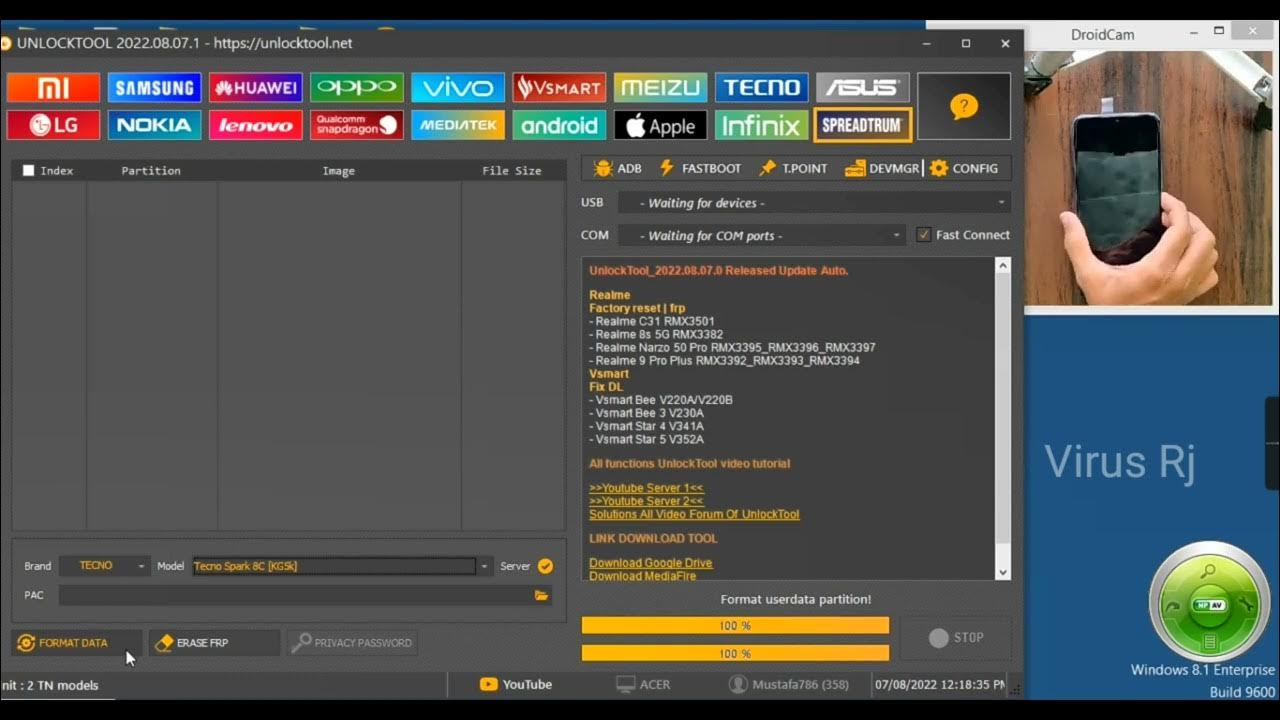
Task: Open Solutions All Video Forum link
Action: (694, 514)
